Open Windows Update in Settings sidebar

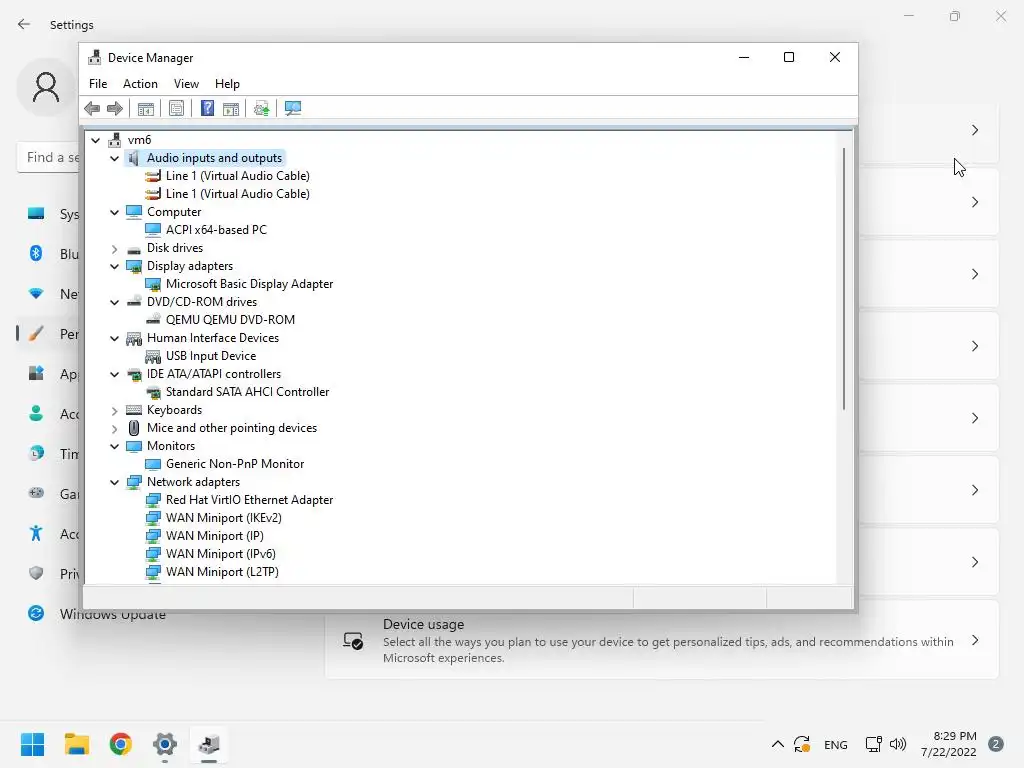(x=96, y=614)
